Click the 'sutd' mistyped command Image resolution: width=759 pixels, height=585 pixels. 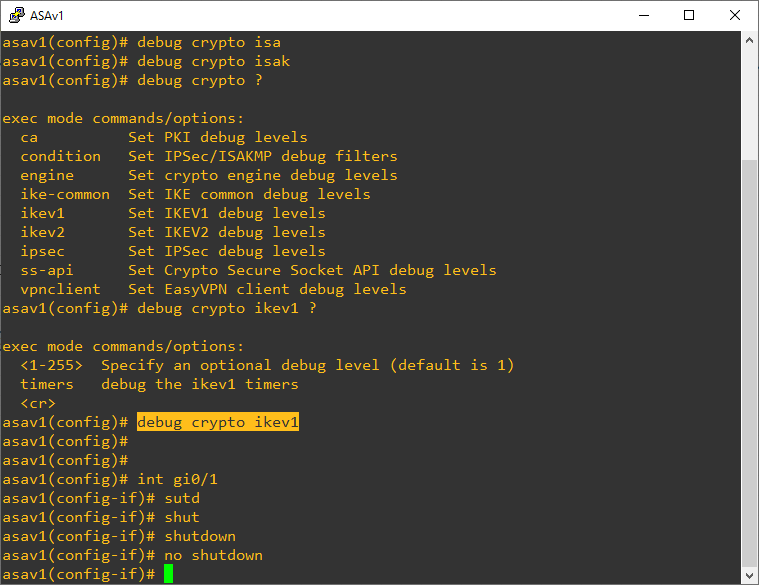click(x=182, y=498)
